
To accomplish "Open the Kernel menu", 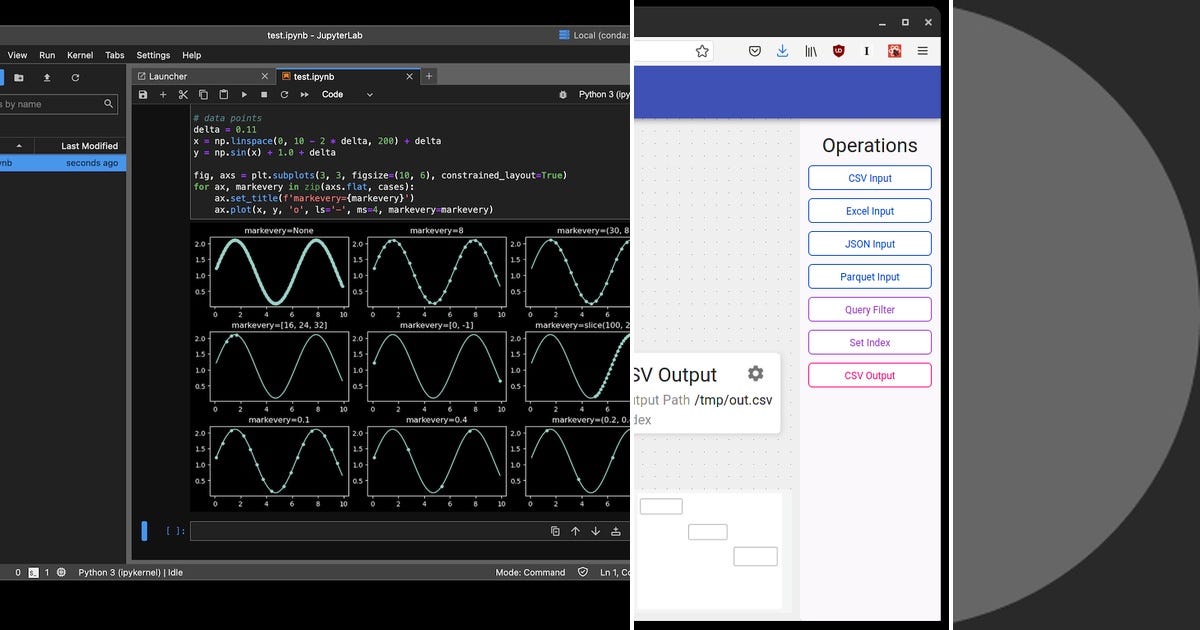I will pyautogui.click(x=79, y=55).
